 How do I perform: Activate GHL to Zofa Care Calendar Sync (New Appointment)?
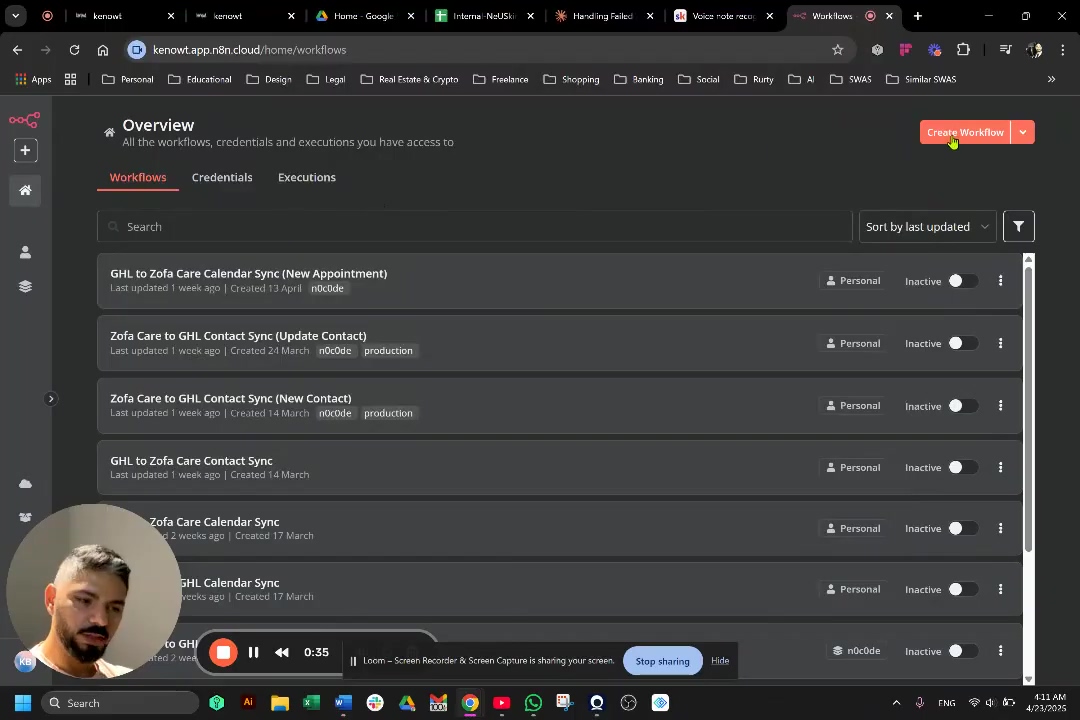961,281
